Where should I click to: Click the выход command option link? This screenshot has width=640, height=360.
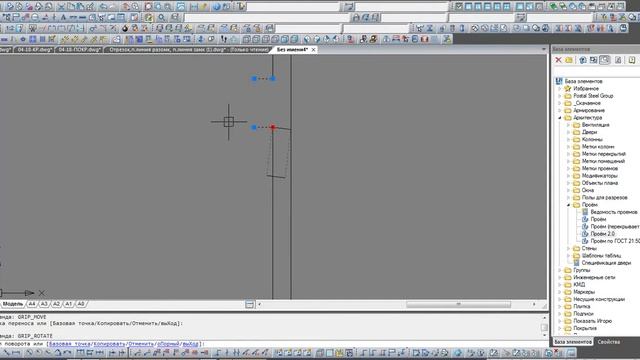pyautogui.click(x=190, y=344)
